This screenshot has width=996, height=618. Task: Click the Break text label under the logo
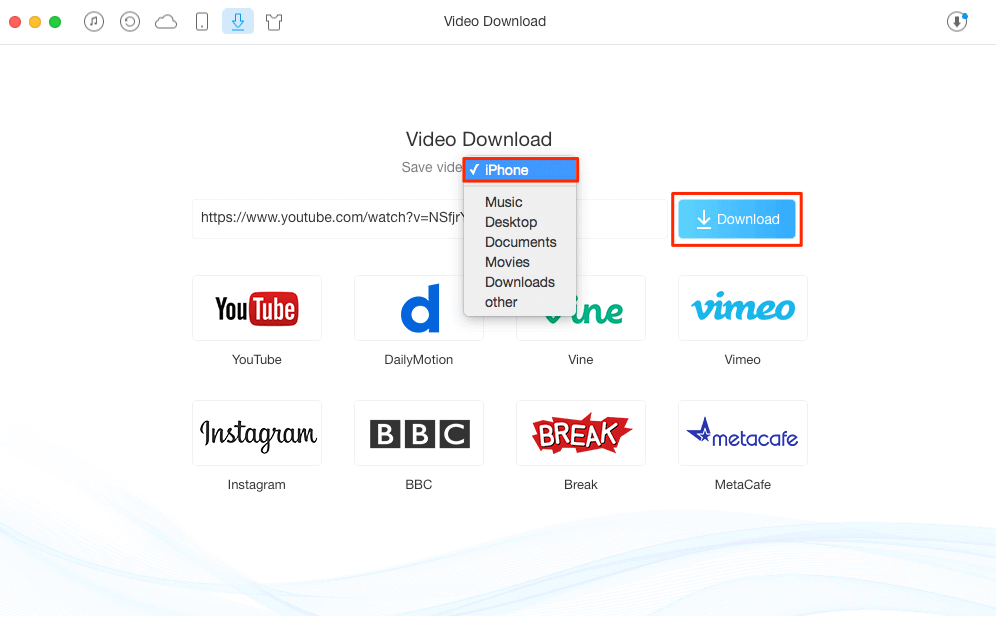(581, 485)
